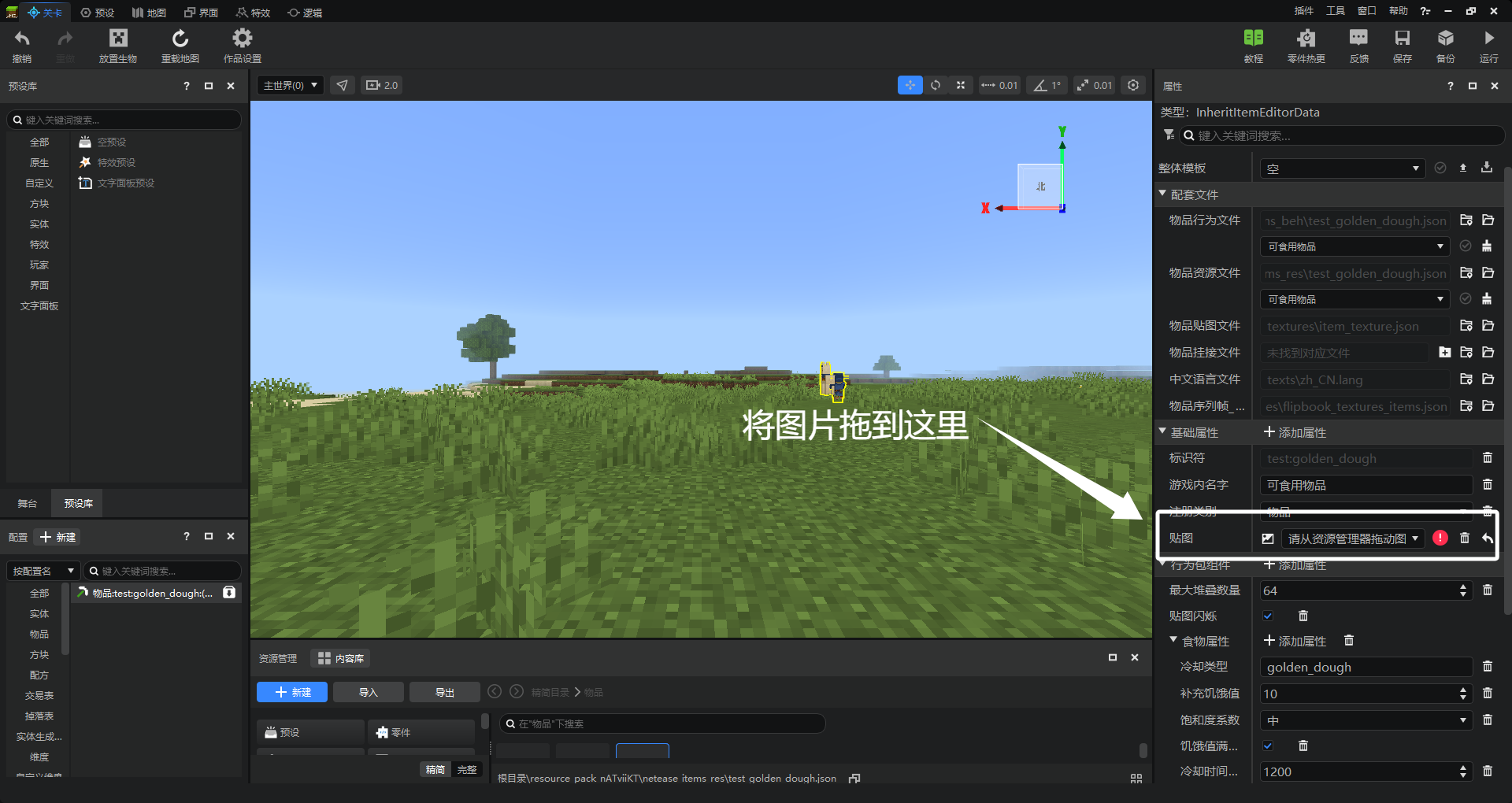This screenshot has width=1512, height=803.
Task: Select 物品:test:golden_dough item in config list
Action: pyautogui.click(x=156, y=593)
